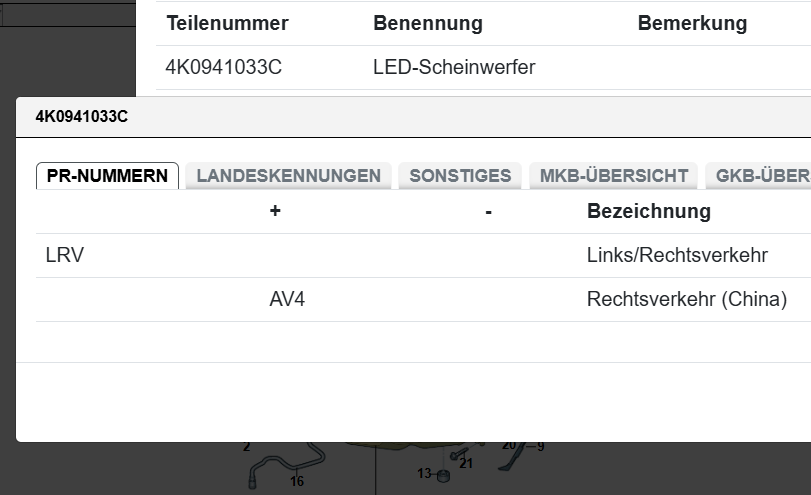
Task: Select the SONSTIGES tab
Action: (x=460, y=176)
